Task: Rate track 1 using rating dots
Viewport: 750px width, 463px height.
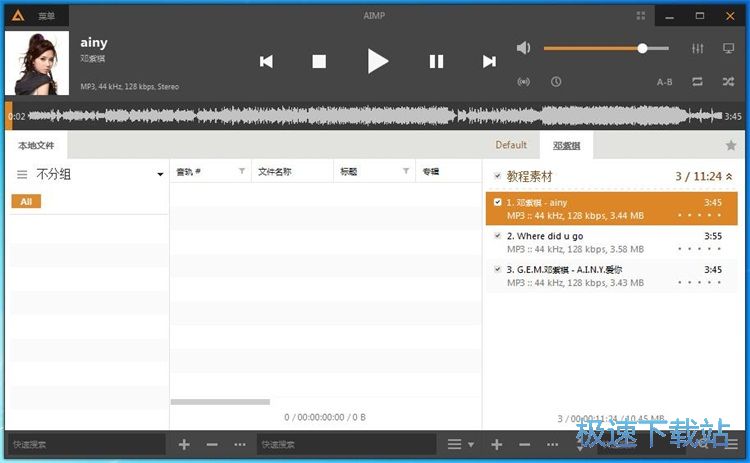Action: (x=699, y=215)
